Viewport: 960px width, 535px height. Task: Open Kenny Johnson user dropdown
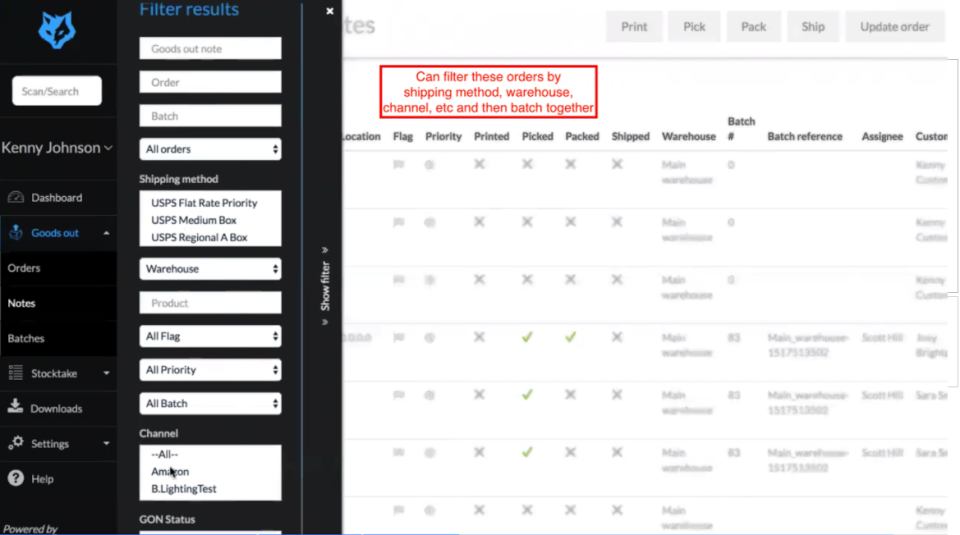56,148
